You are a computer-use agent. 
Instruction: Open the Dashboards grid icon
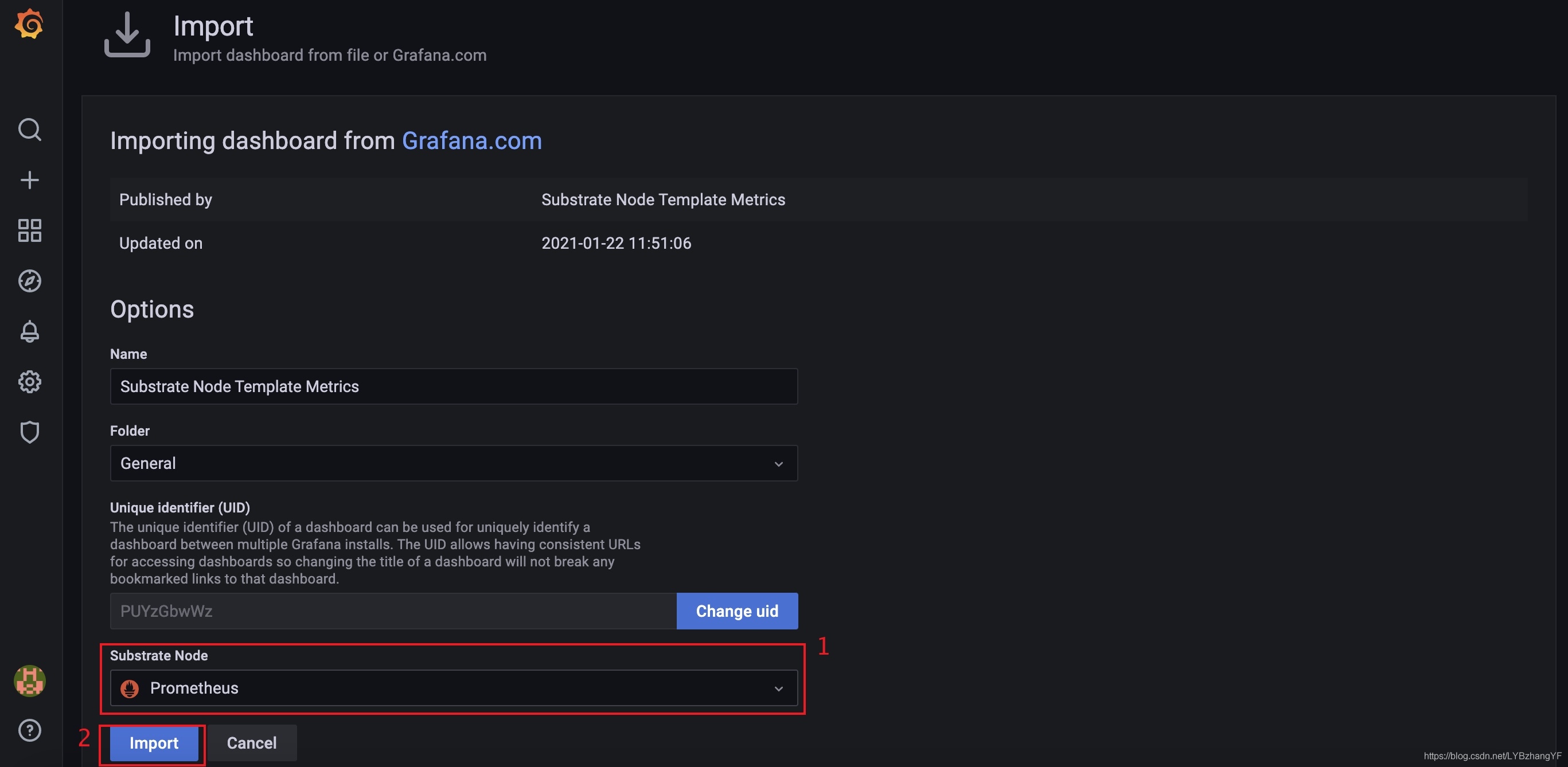[x=29, y=230]
